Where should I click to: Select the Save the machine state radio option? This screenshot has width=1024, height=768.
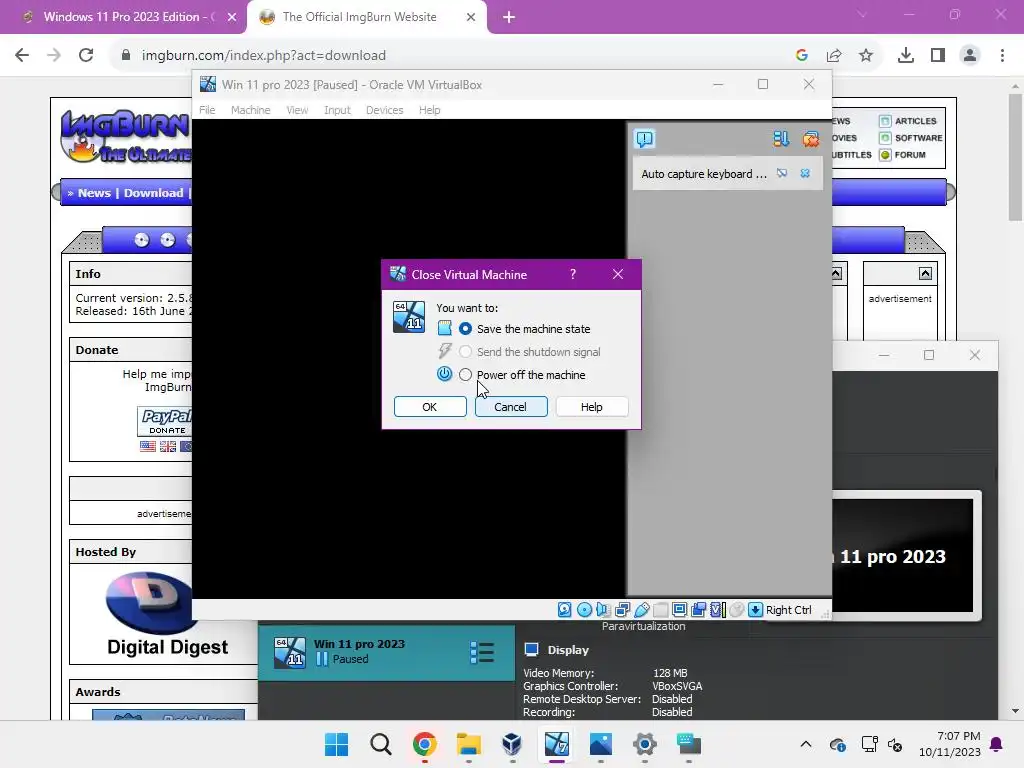465,328
